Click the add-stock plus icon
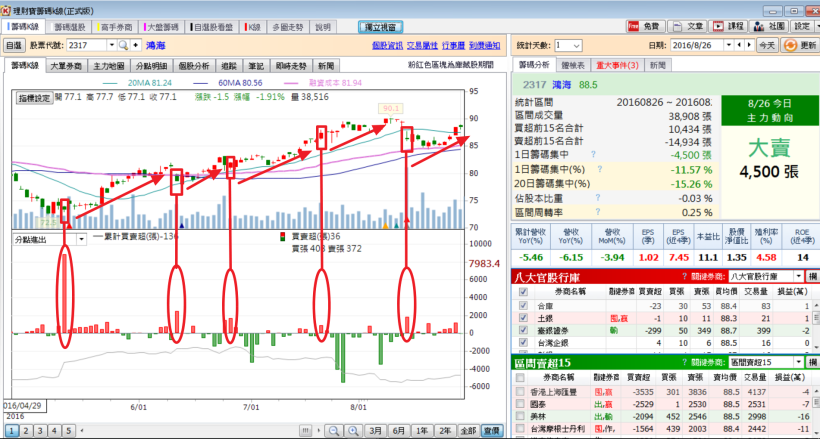This screenshot has width=820, height=439. 135,46
